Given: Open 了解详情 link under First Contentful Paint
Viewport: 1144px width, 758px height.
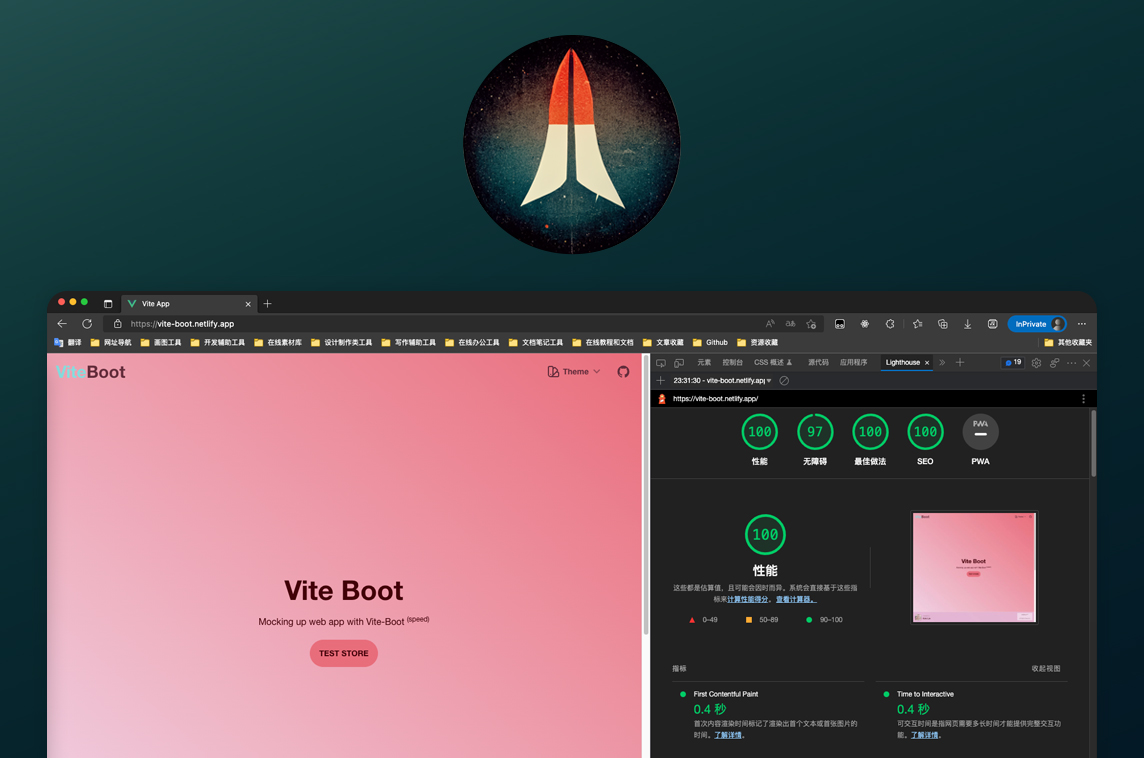Looking at the screenshot, I should [x=727, y=735].
